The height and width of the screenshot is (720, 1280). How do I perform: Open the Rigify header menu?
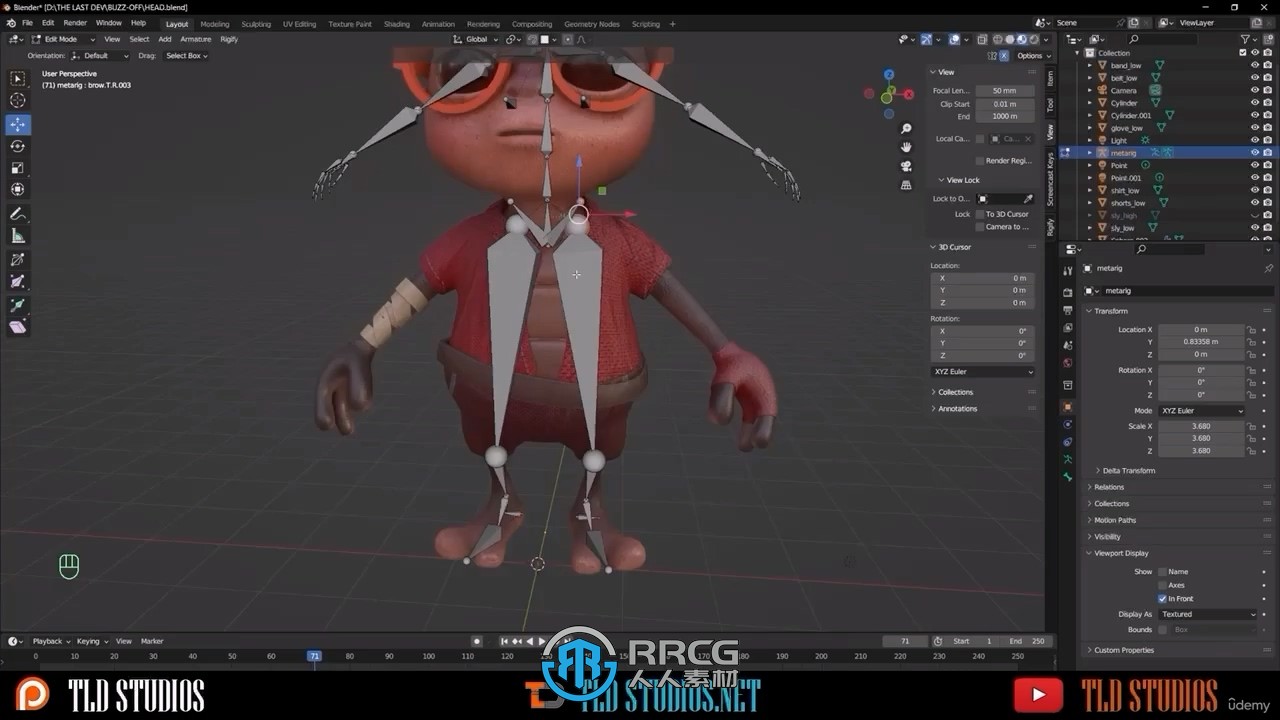(x=229, y=39)
